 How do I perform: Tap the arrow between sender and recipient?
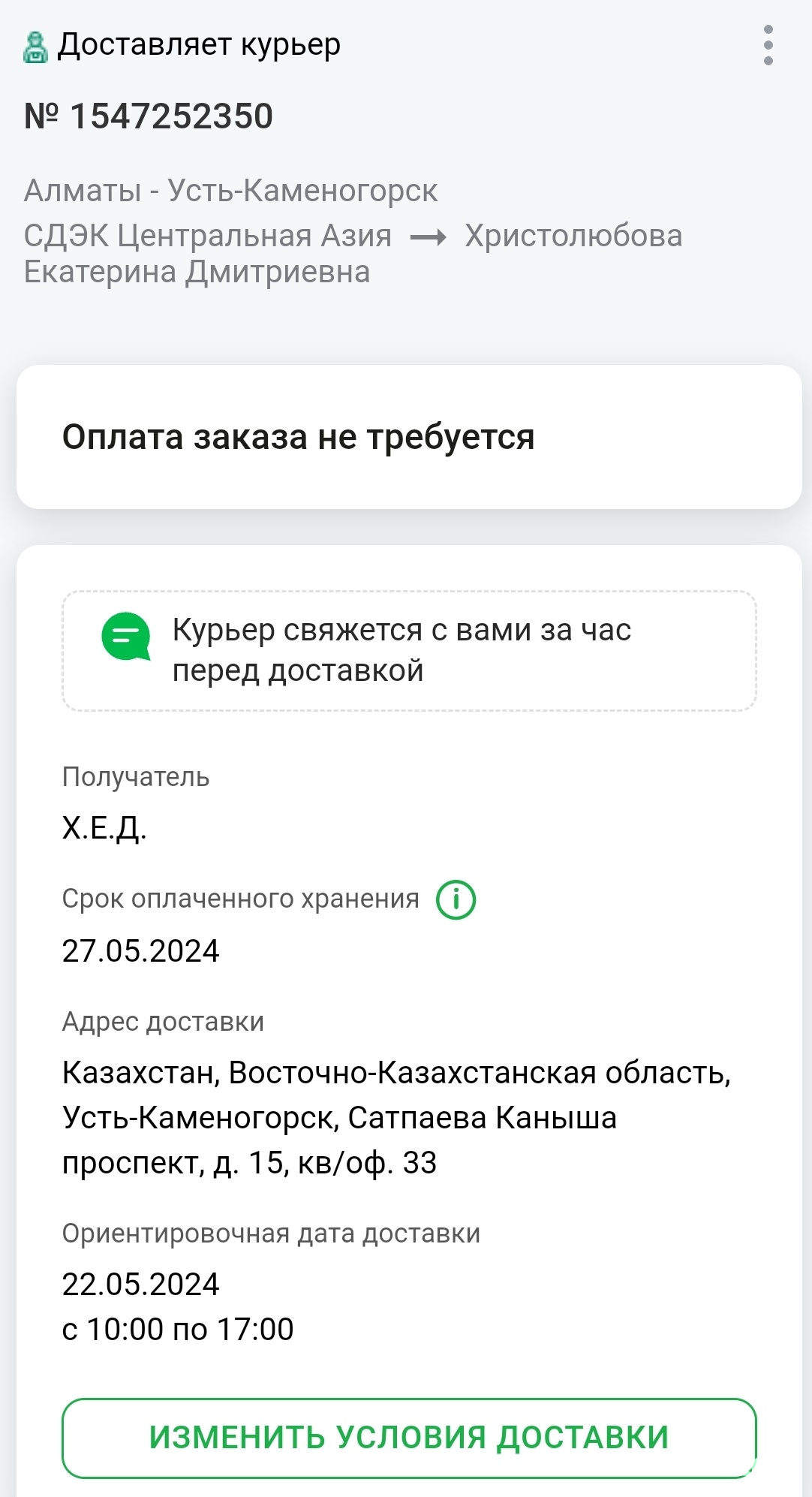[x=429, y=237]
